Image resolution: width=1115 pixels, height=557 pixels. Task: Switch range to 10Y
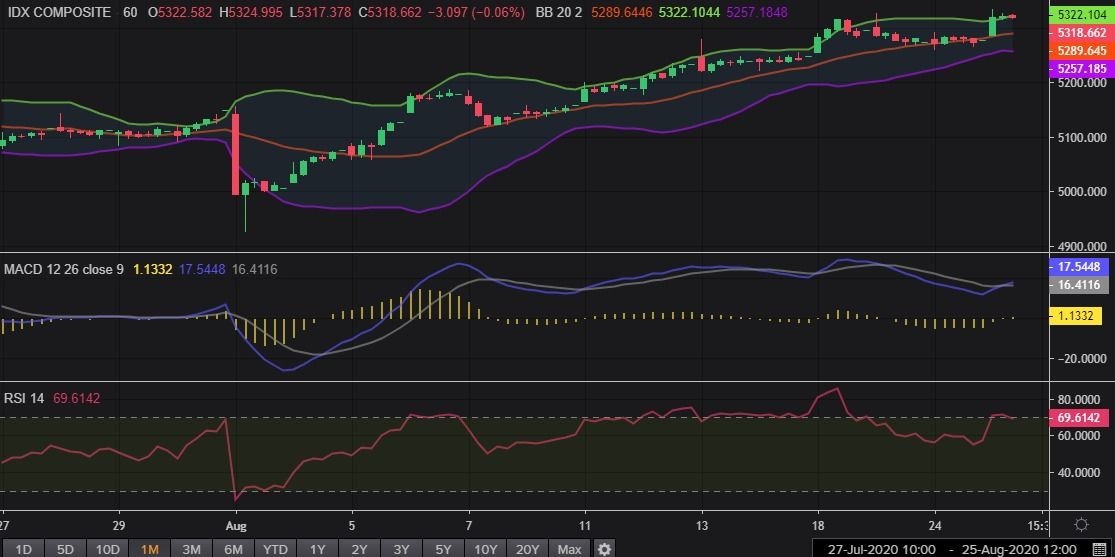click(x=485, y=549)
